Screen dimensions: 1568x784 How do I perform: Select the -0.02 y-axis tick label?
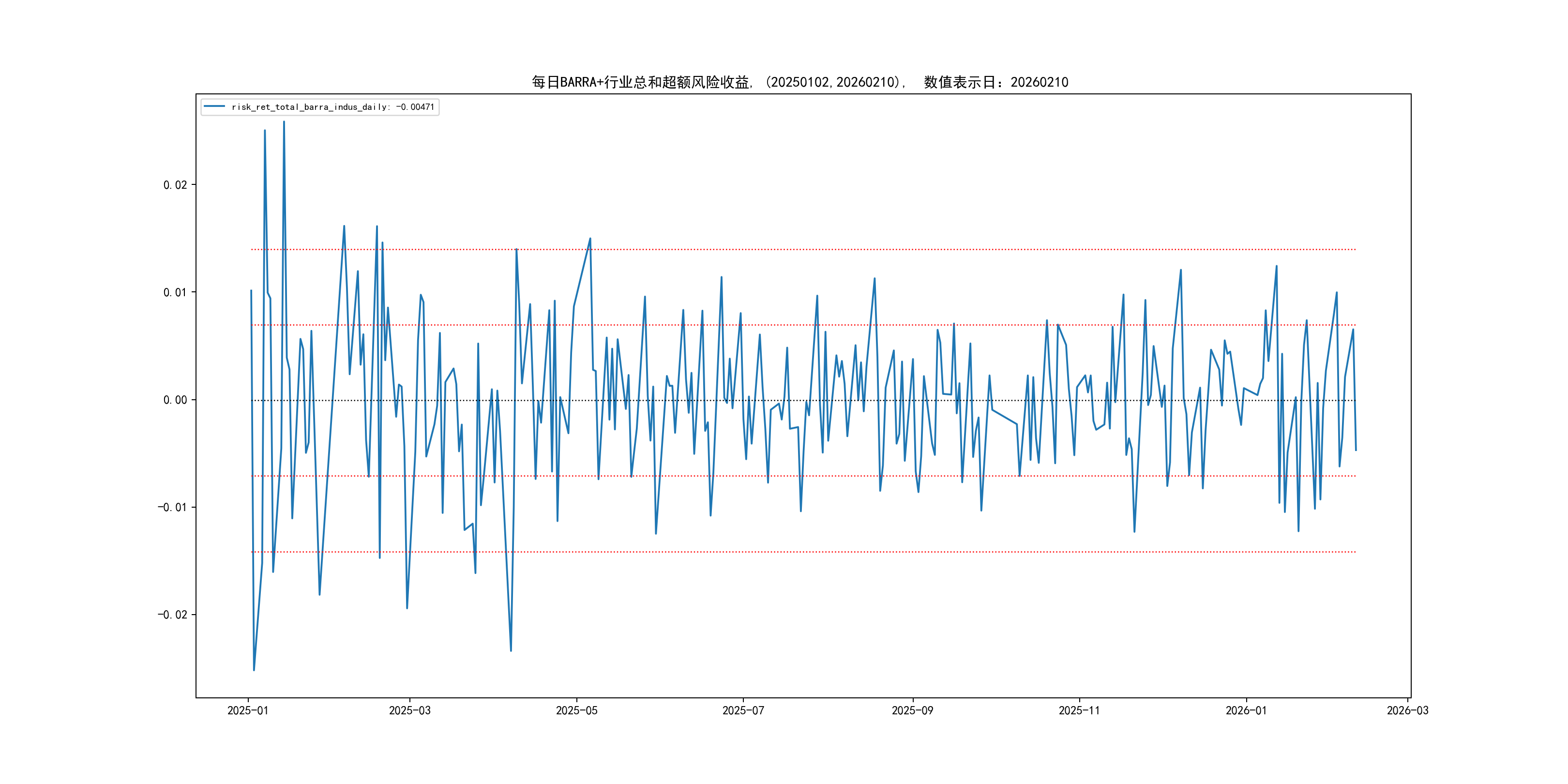172,615
